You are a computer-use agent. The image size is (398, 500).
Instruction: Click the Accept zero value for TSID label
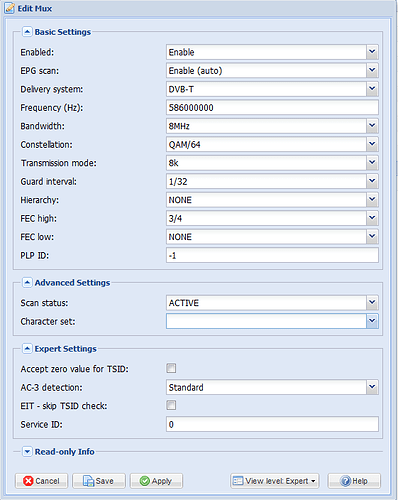click(x=74, y=369)
